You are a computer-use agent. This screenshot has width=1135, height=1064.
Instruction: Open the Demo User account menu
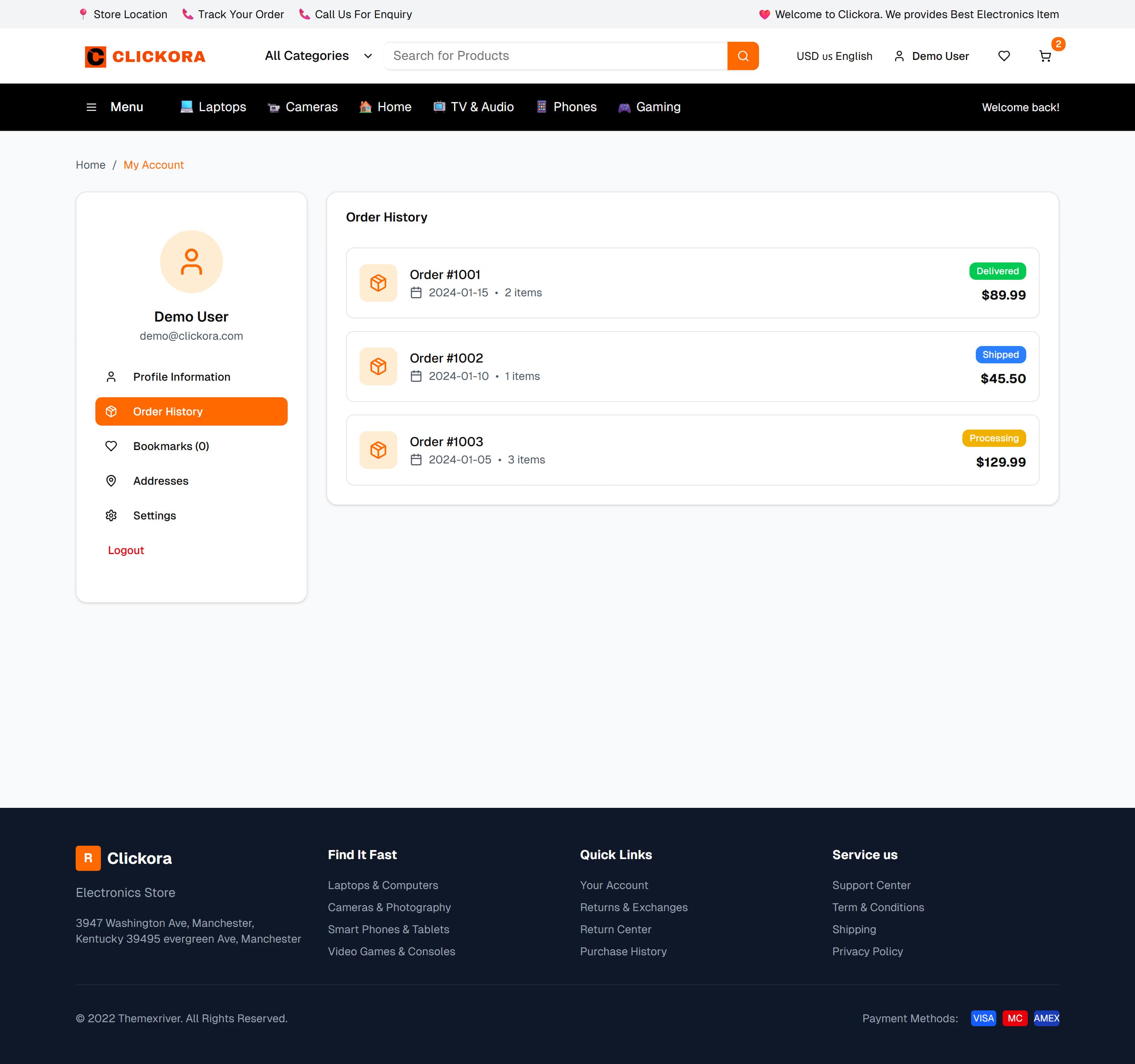point(931,56)
